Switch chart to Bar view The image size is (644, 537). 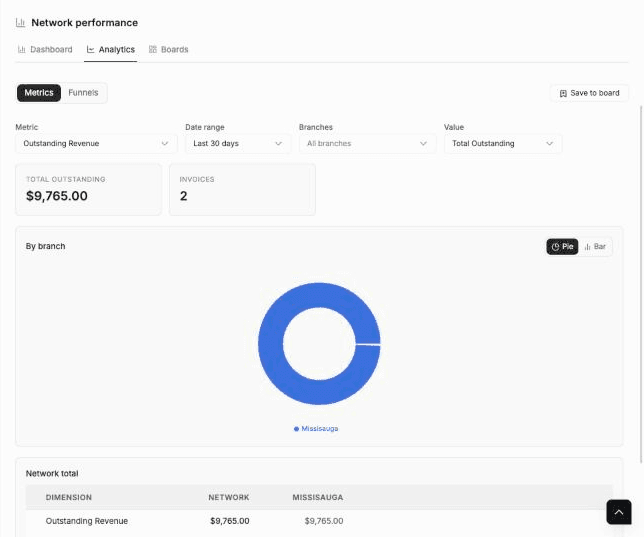595,247
